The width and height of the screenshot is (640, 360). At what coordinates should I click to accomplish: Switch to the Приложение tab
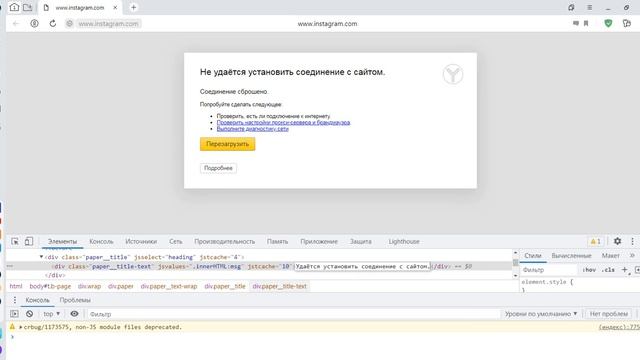click(319, 241)
